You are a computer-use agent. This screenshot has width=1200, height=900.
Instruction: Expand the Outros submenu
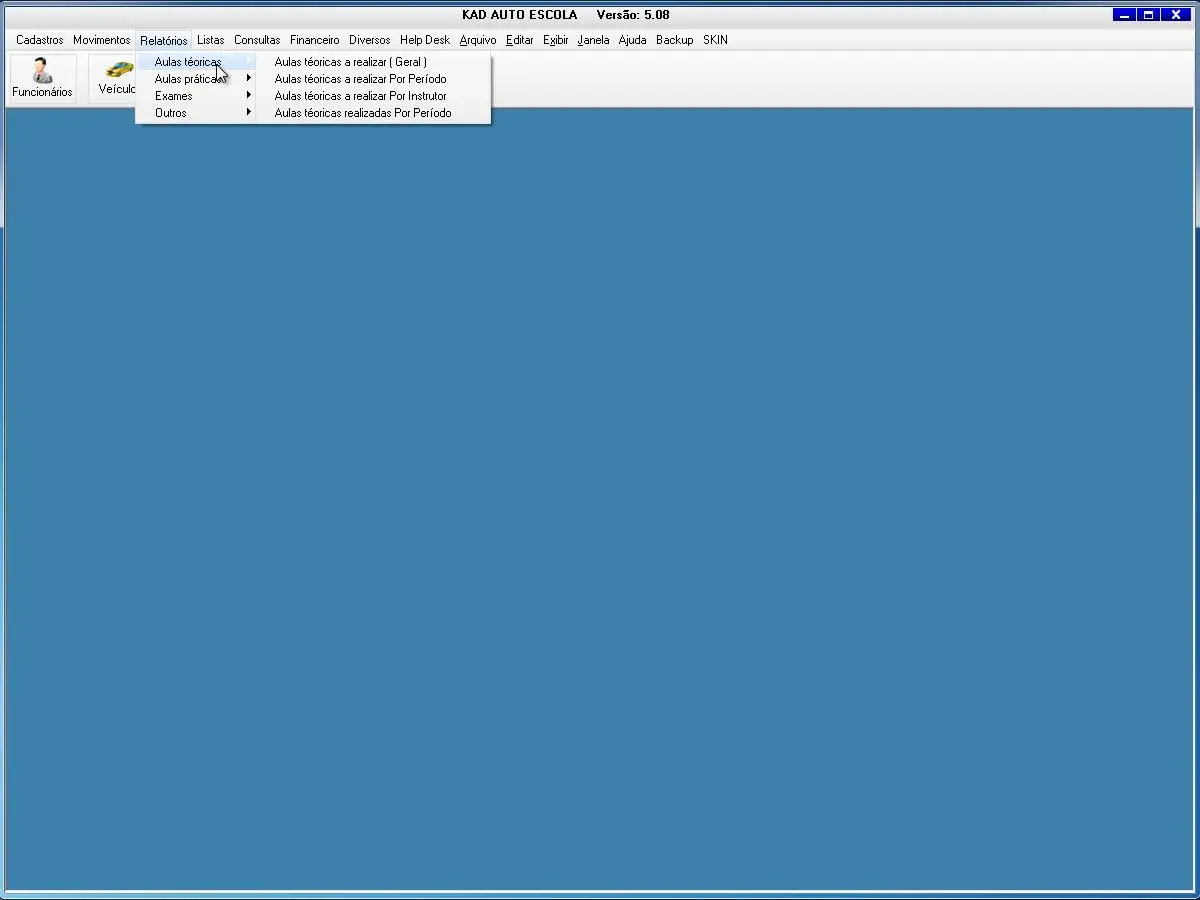point(171,113)
